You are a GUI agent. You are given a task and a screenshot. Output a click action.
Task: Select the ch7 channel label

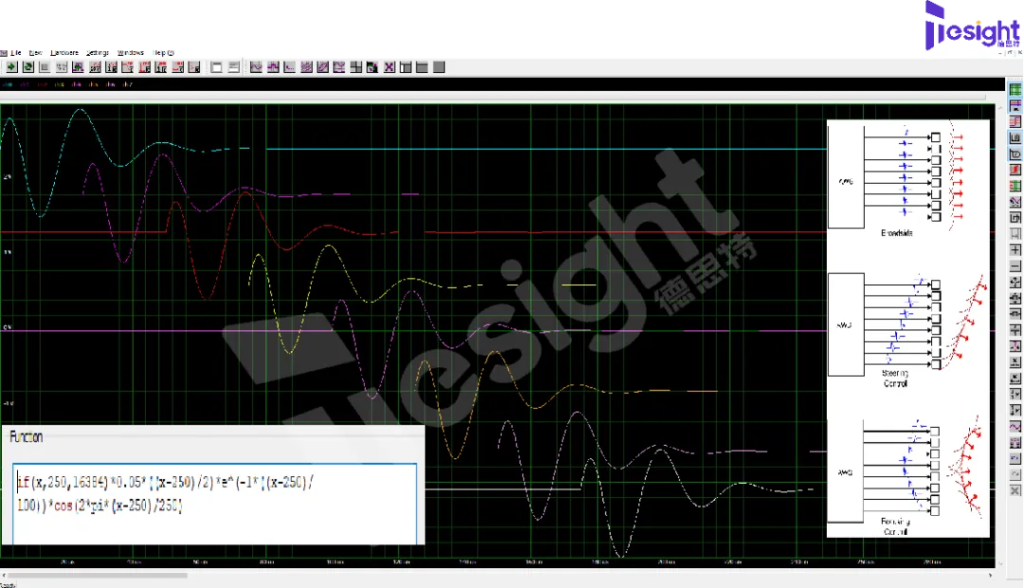(127, 84)
